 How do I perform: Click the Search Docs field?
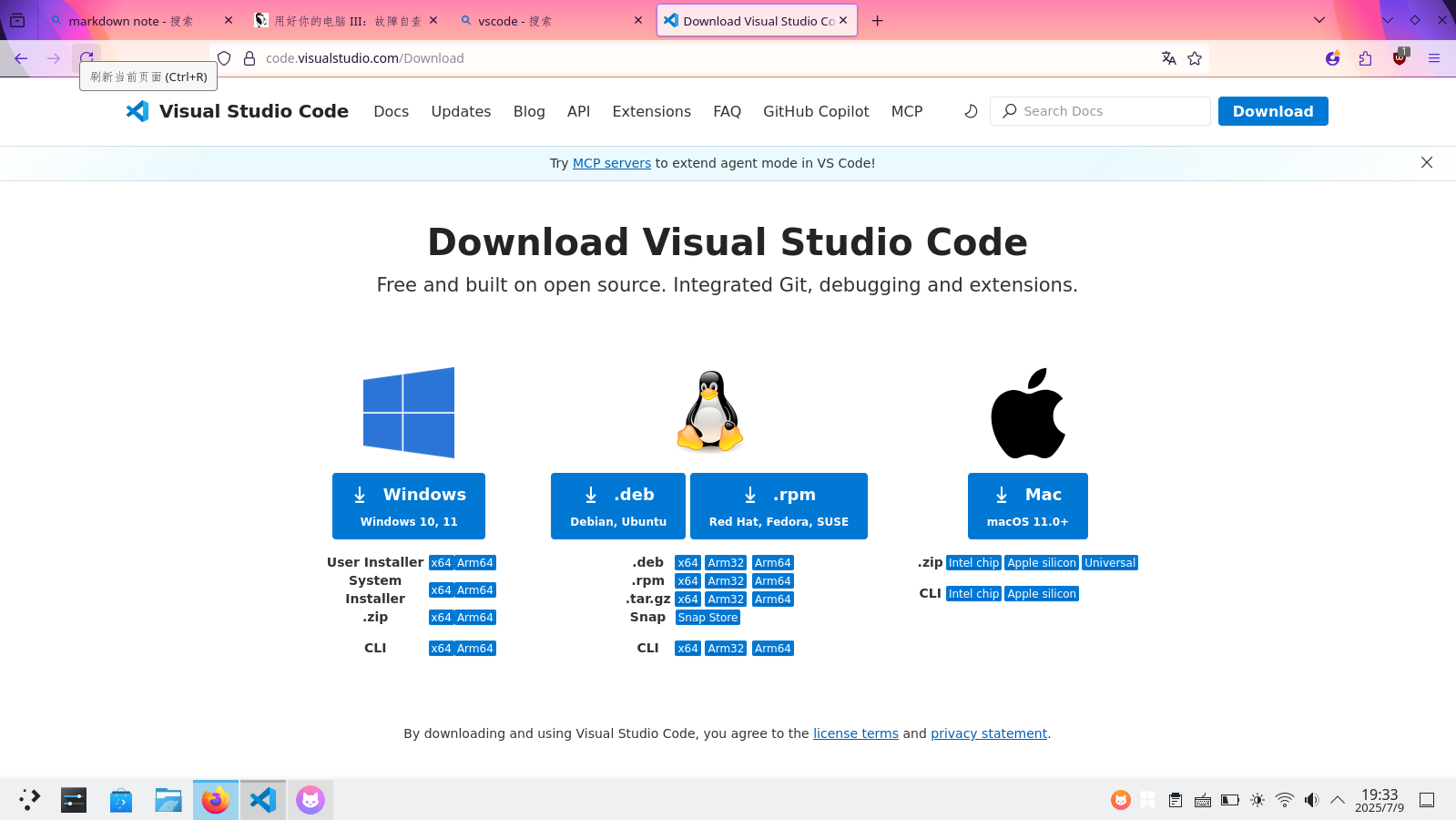(x=1100, y=111)
